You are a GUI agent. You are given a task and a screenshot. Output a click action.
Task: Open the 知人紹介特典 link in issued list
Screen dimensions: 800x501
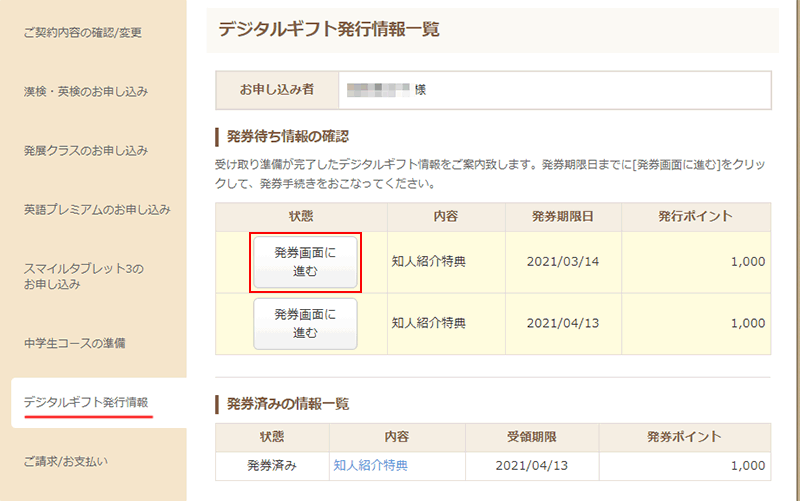pos(371,465)
